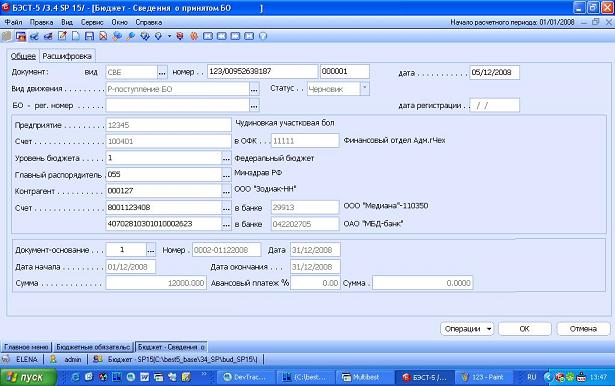The image size is (615, 386).
Task: Click the Сумма field showing 12000.000
Action: point(156,283)
